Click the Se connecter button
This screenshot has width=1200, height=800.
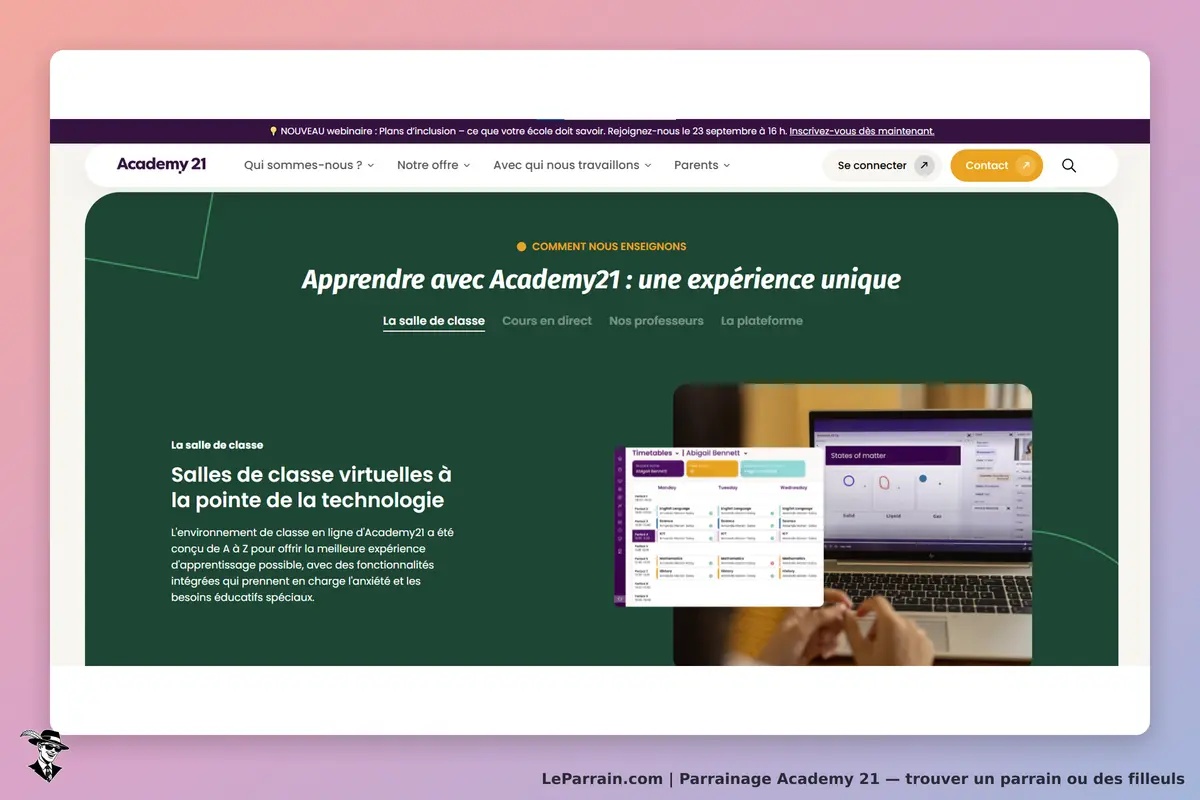pos(882,166)
